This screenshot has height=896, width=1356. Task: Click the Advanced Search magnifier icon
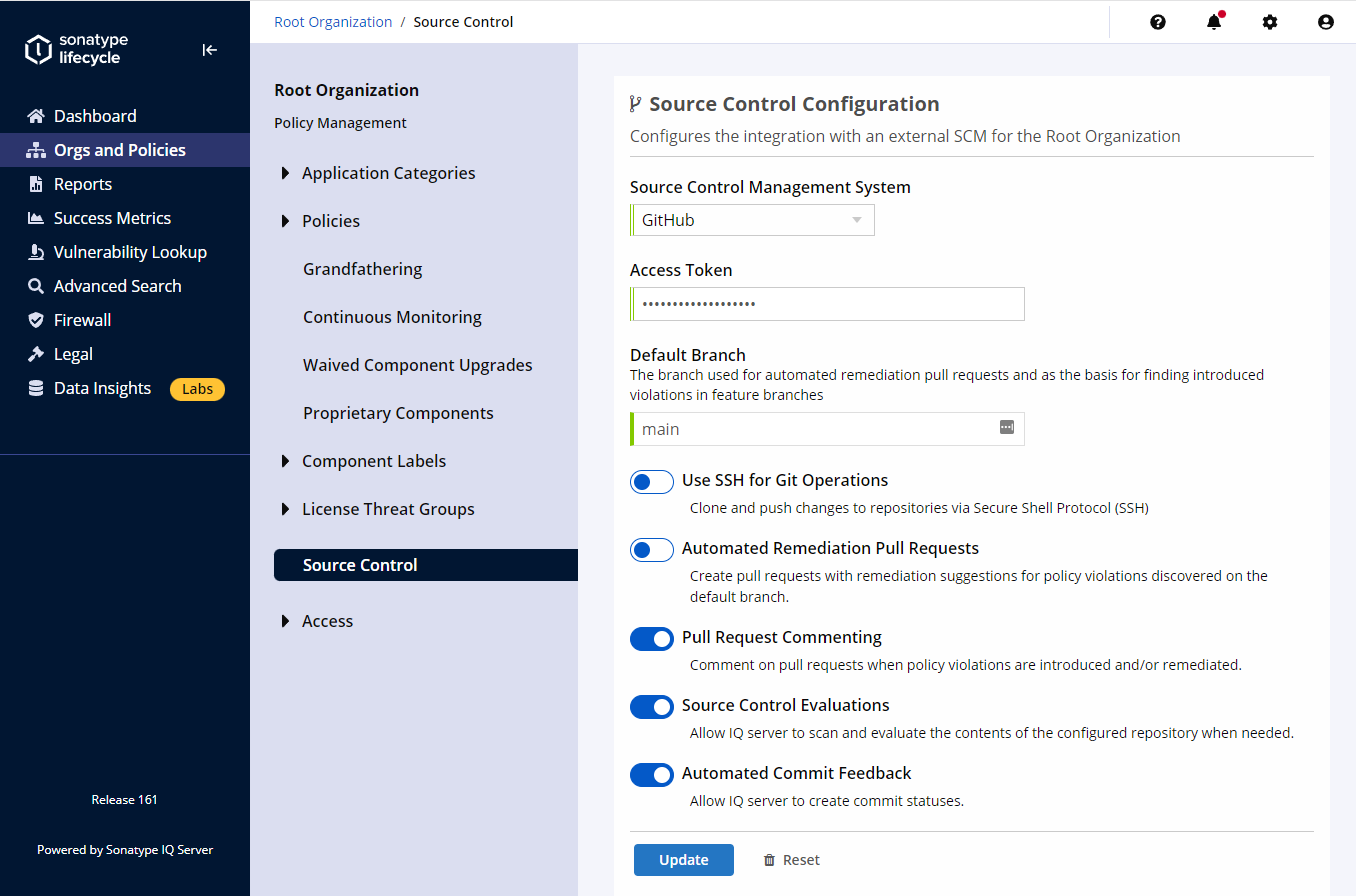click(x=36, y=286)
